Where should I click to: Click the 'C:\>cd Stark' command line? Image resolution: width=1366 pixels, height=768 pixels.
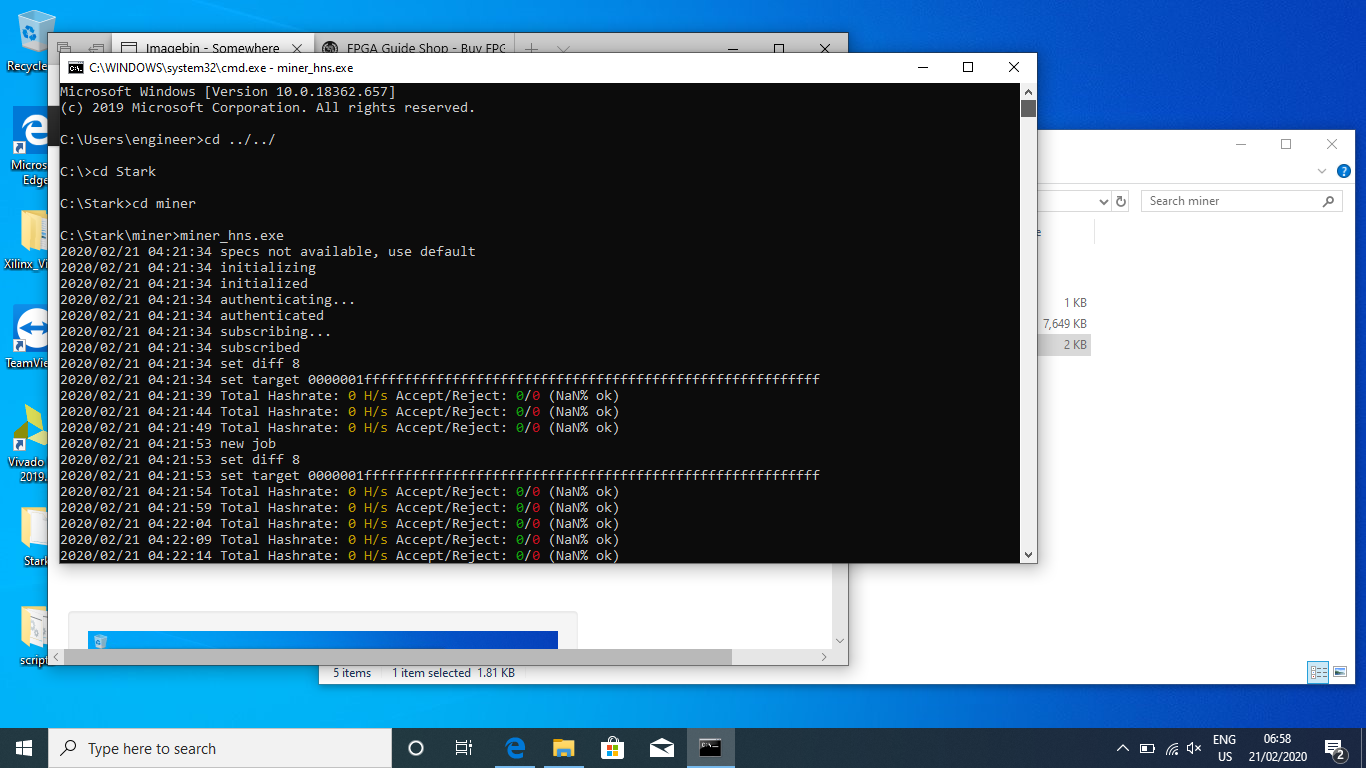tap(108, 171)
